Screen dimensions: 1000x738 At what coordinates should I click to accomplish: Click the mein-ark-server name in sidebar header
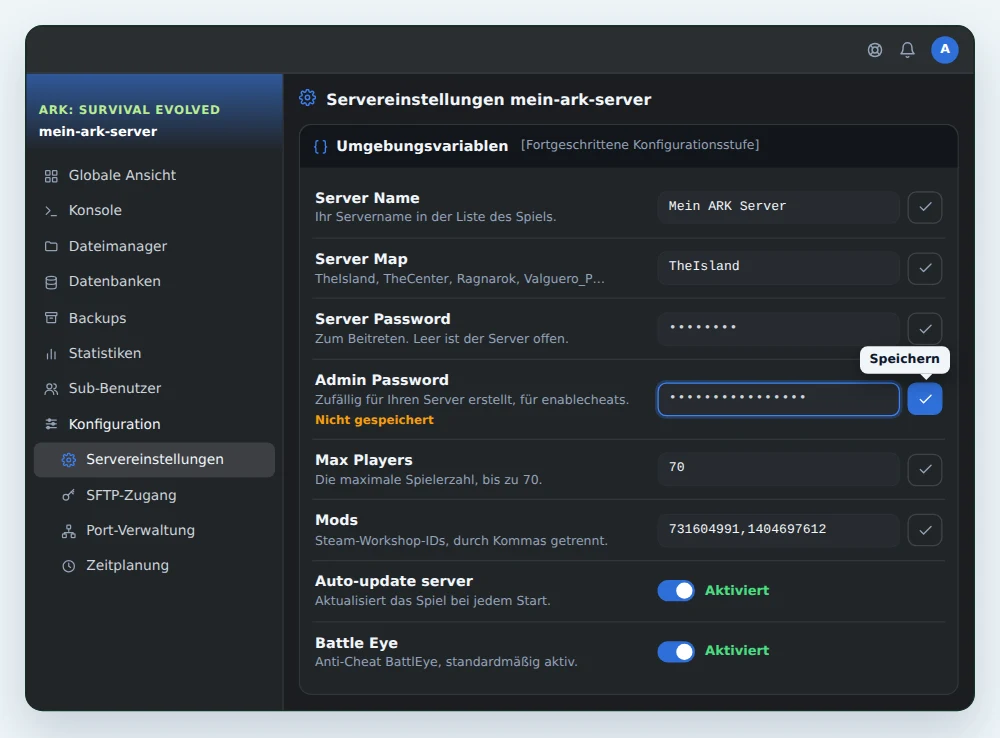(98, 131)
